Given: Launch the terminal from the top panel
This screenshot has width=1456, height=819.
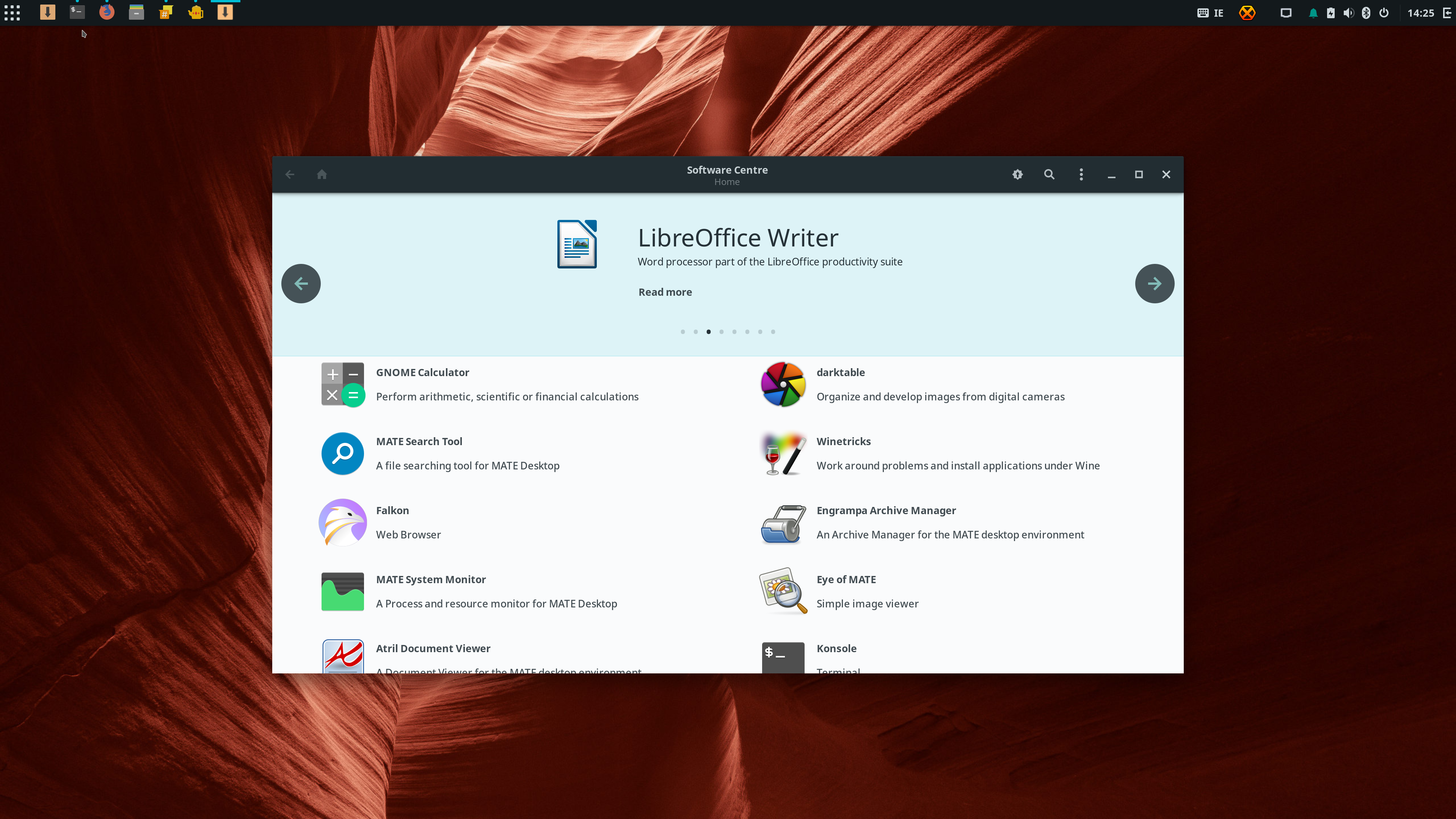Looking at the screenshot, I should (x=77, y=12).
